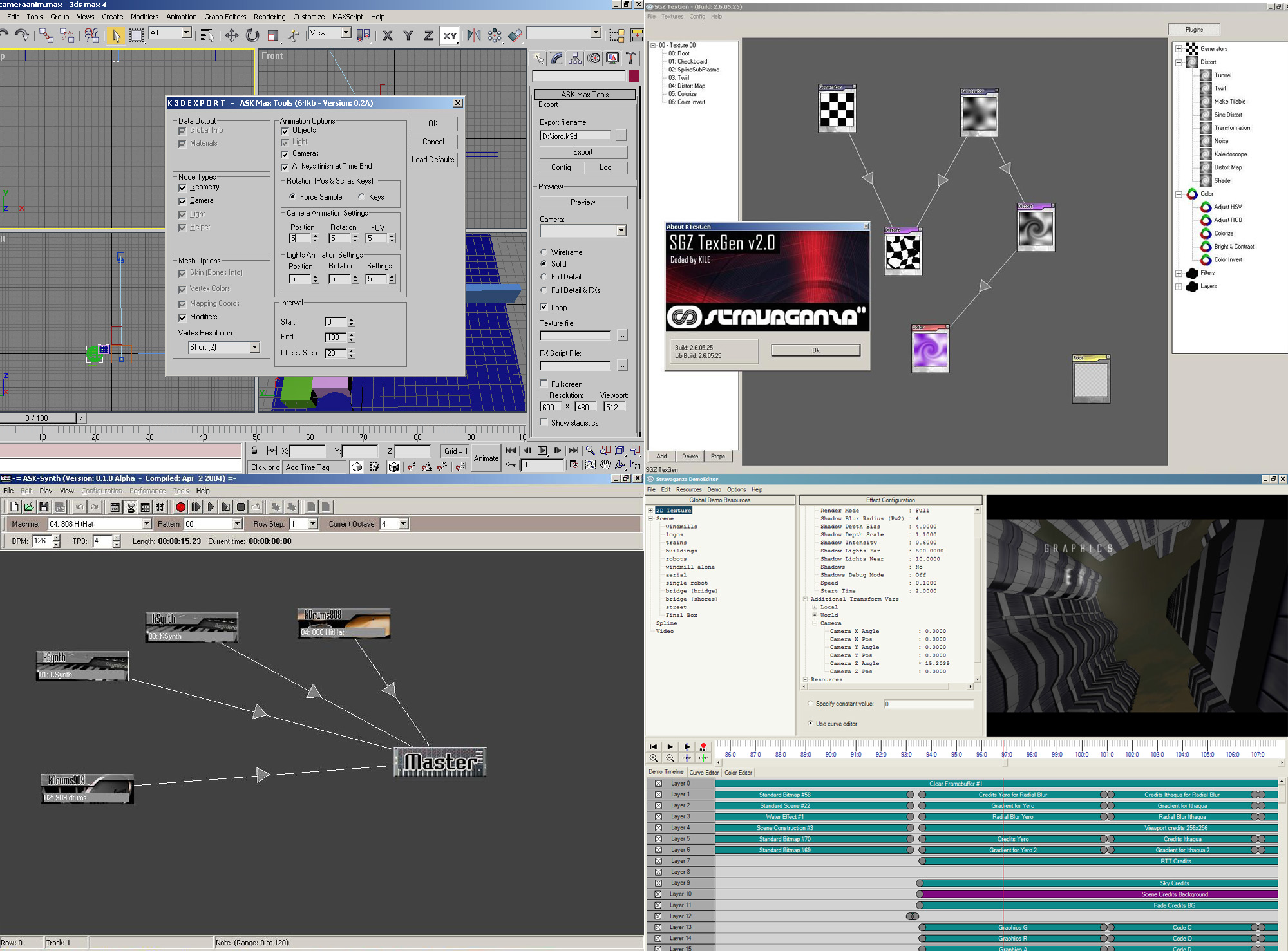The image size is (1288, 951).
Task: Open the Pattern dropdown in ASK-Synth
Action: (x=237, y=524)
